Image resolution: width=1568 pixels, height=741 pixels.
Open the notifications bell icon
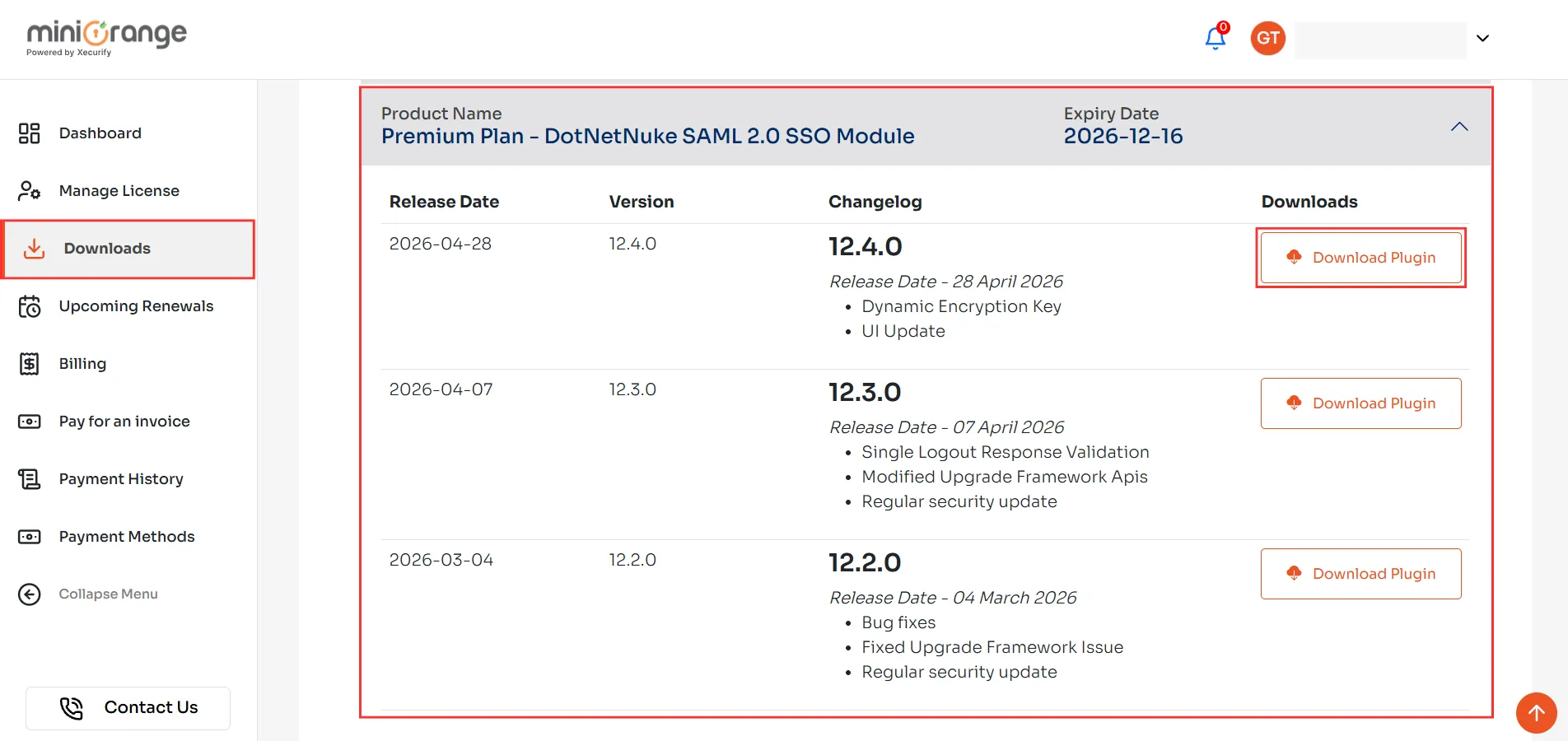click(1216, 38)
